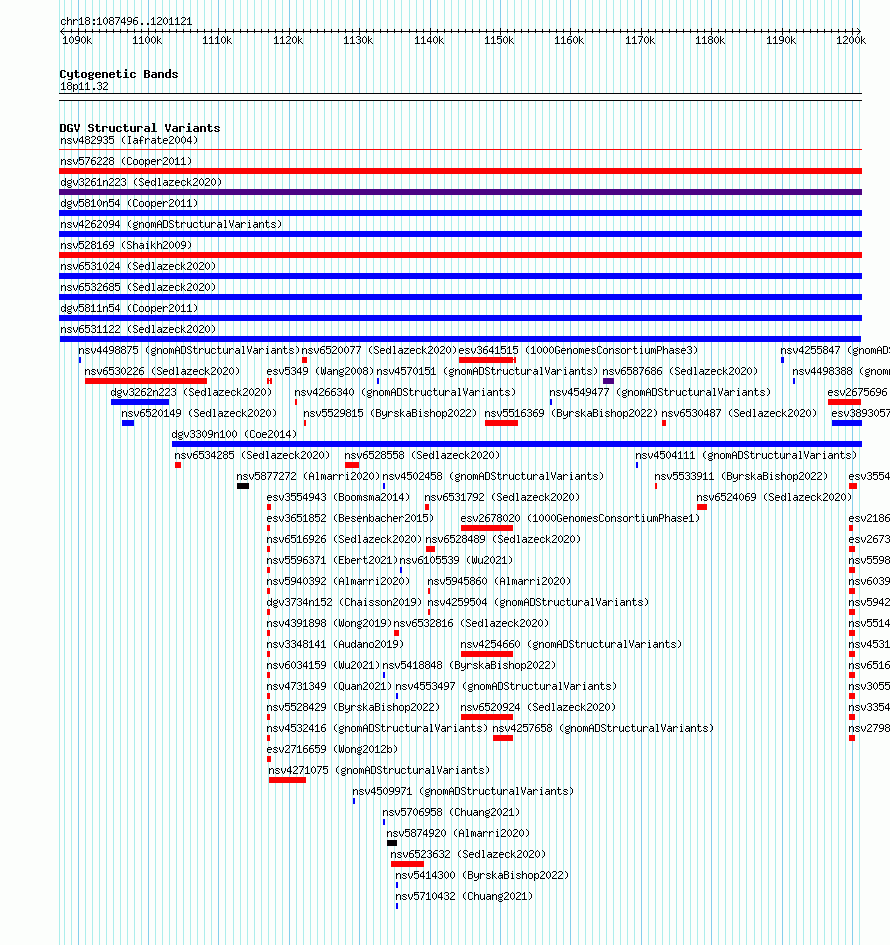Select nsv6534285 (Sedlazeck2020) label
The image size is (890, 945).
coord(252,456)
